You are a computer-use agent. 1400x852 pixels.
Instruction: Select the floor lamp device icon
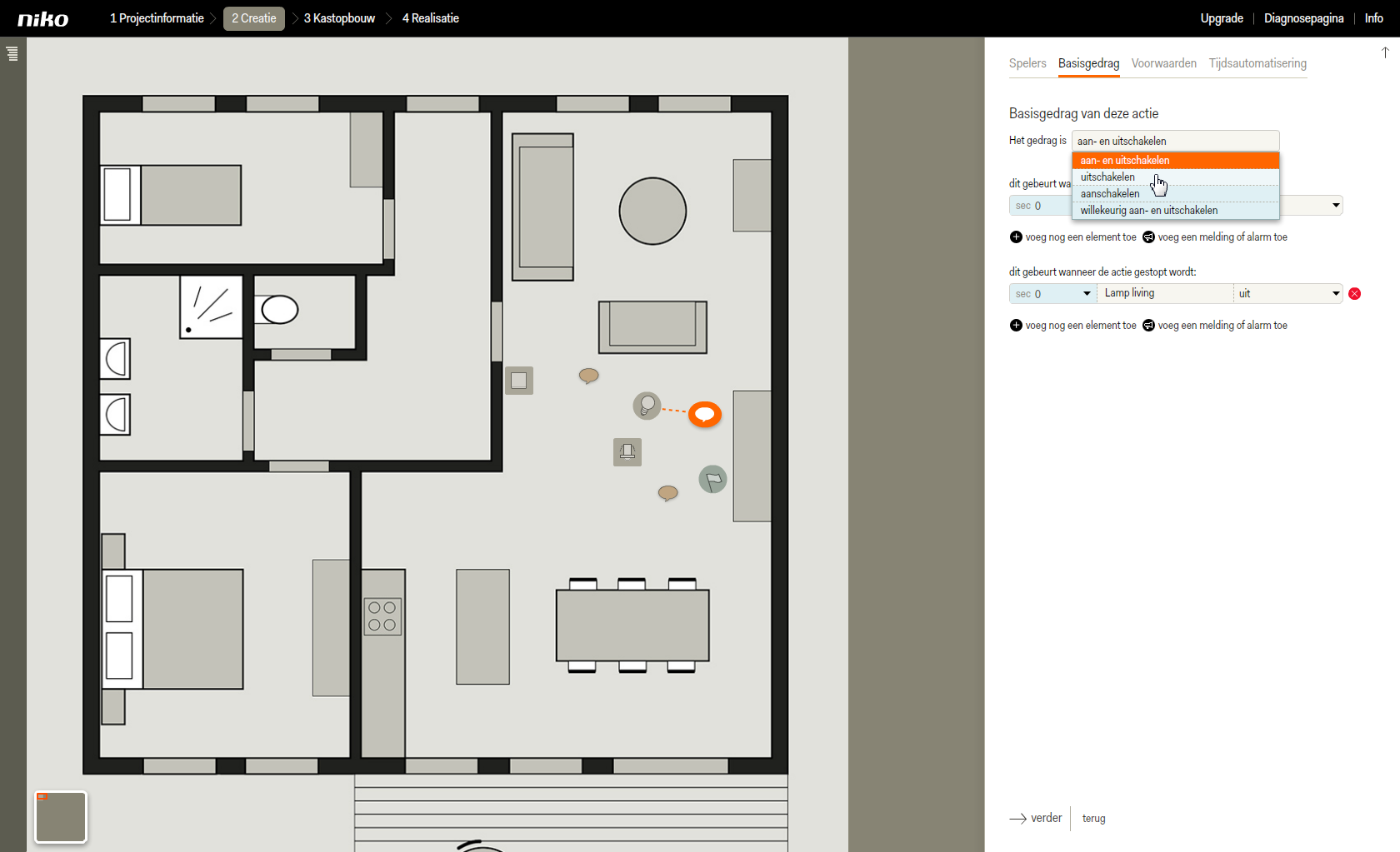pos(627,452)
